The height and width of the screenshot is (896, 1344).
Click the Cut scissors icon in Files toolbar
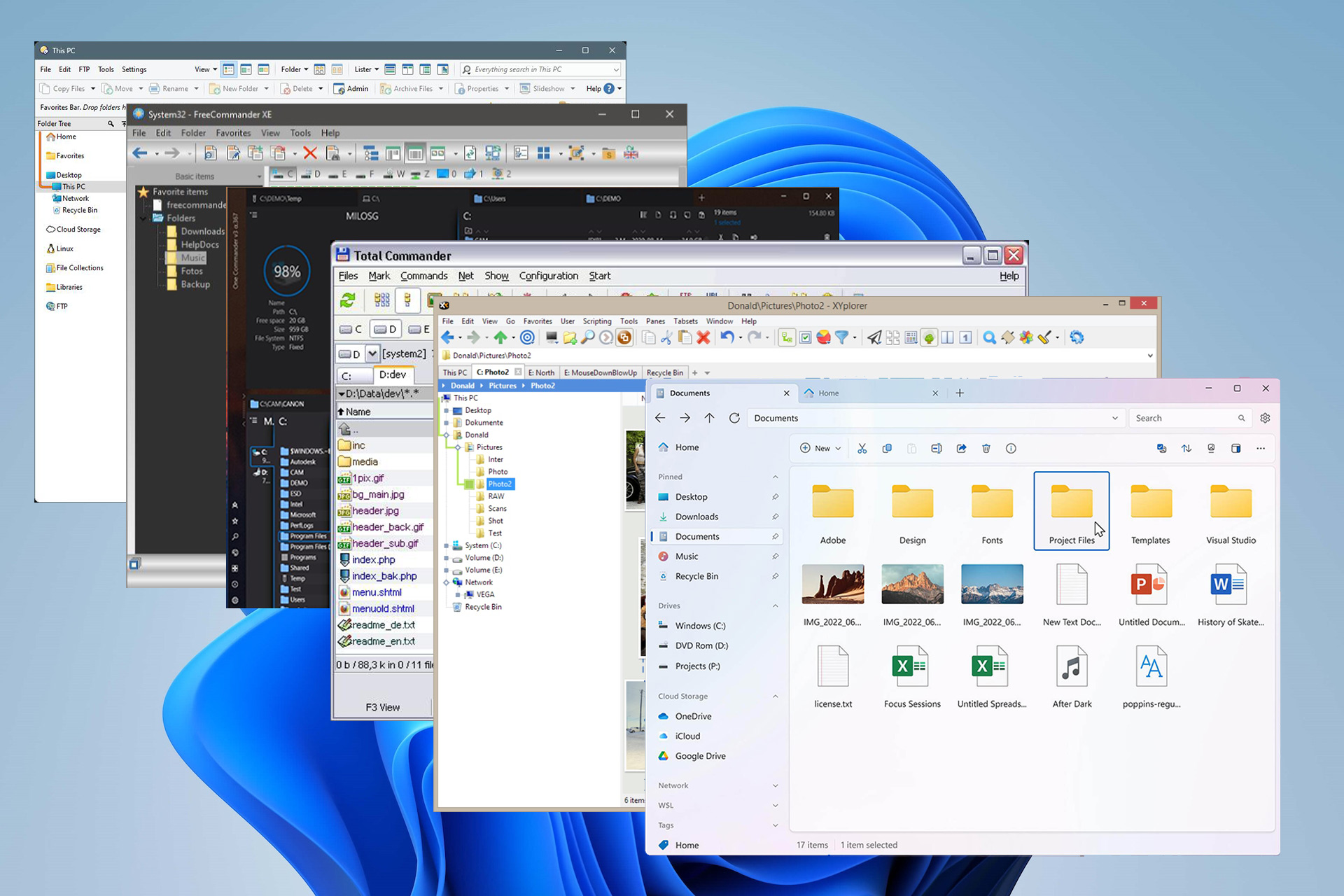862,449
